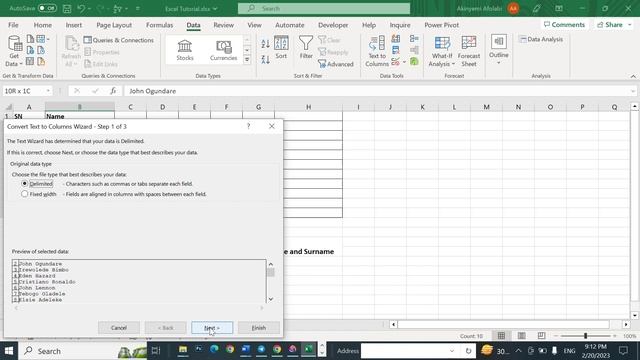
Task: Create a Forecast Sheet
Action: [469, 51]
